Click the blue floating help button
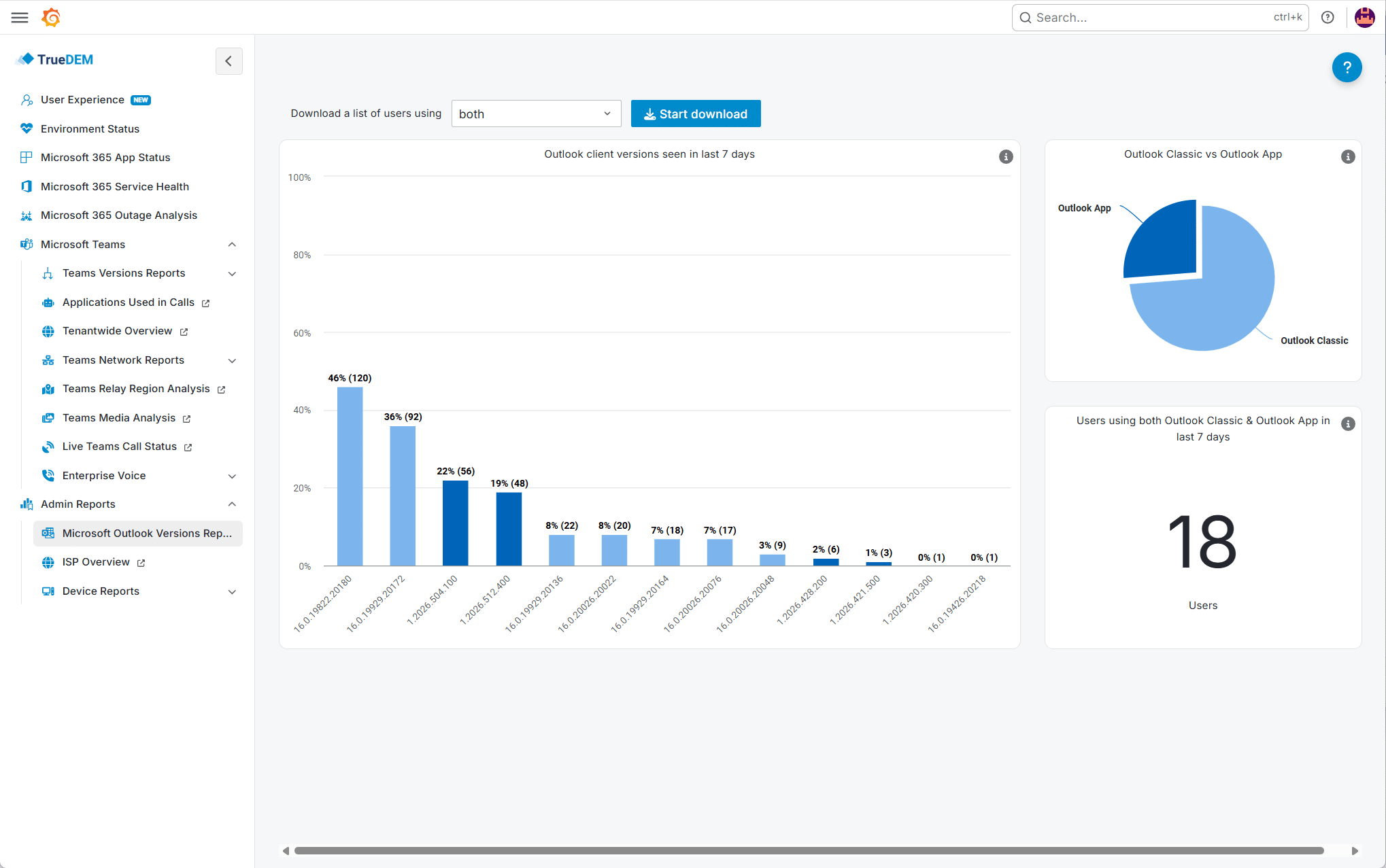 point(1347,67)
